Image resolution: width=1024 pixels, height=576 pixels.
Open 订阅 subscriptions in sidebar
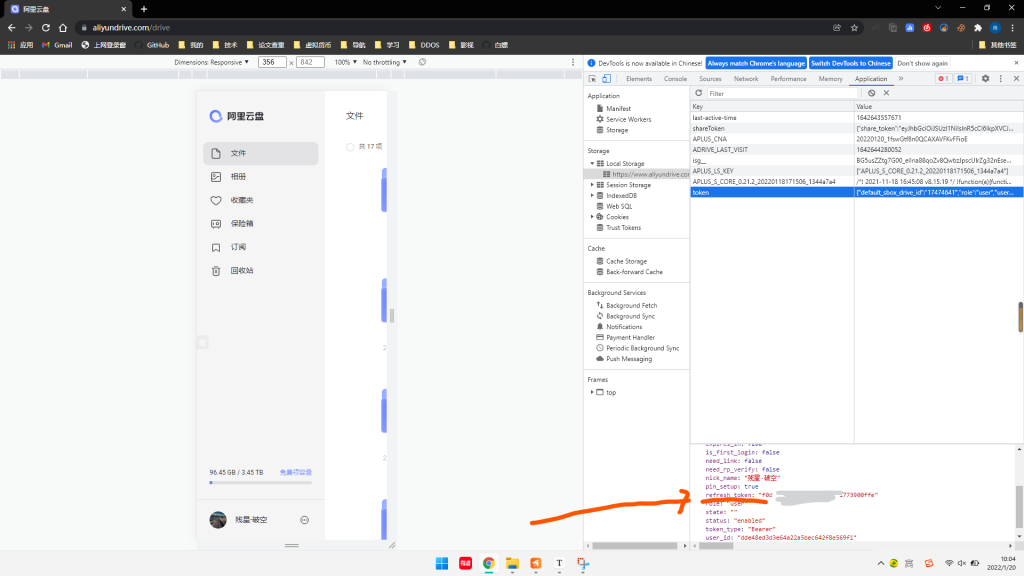coord(261,247)
